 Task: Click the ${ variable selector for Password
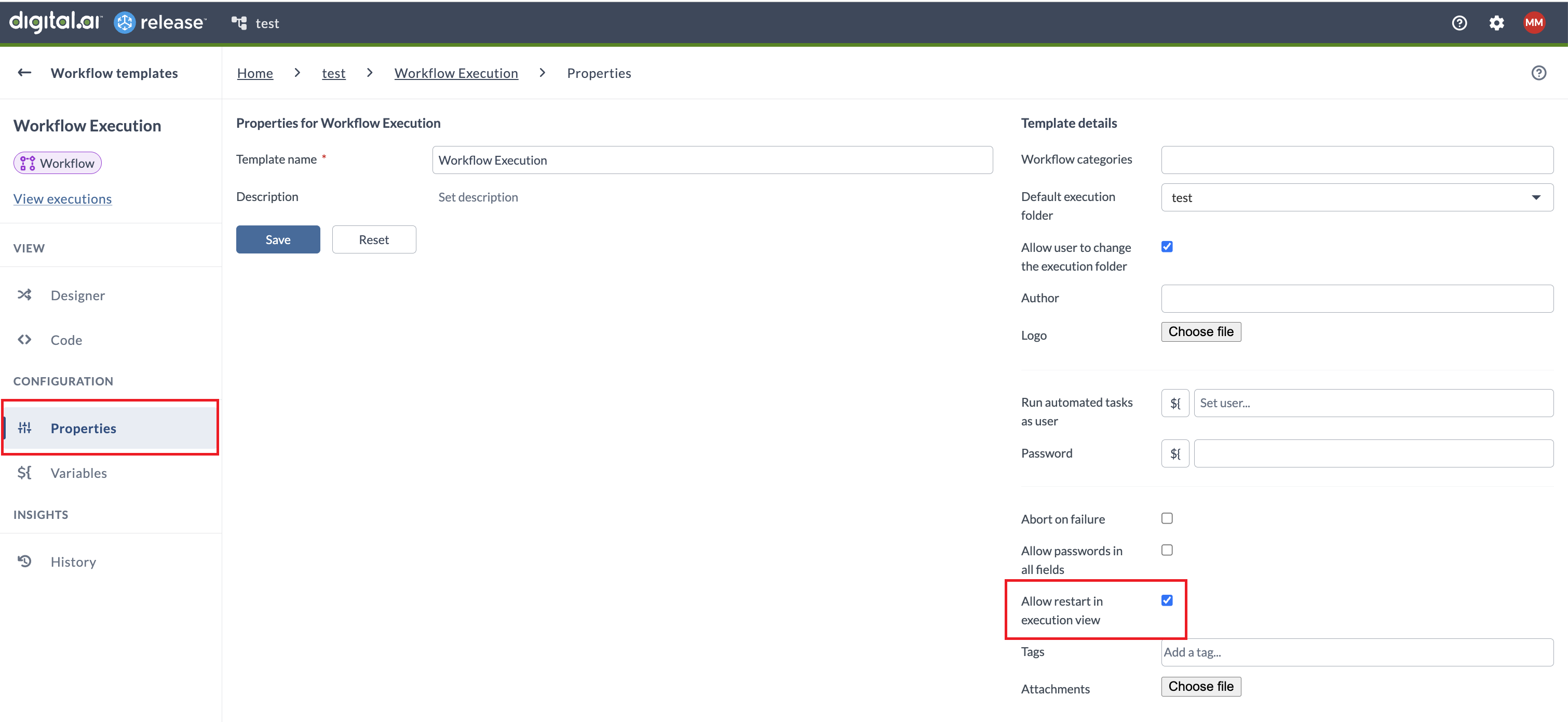(x=1175, y=453)
